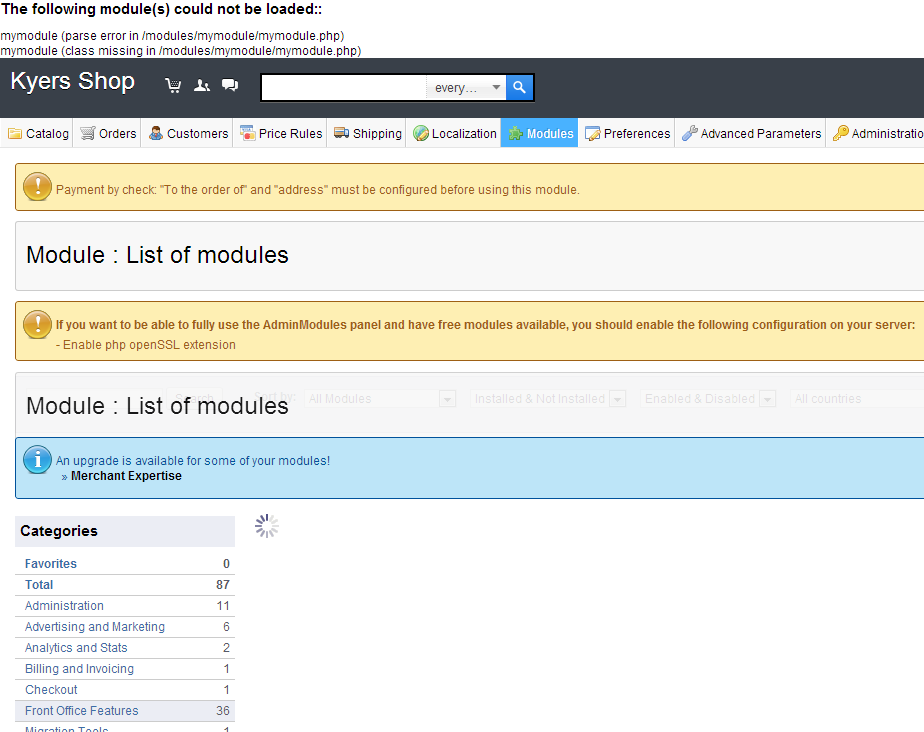
Task: Open the Price Rules menu tab
Action: point(280,133)
